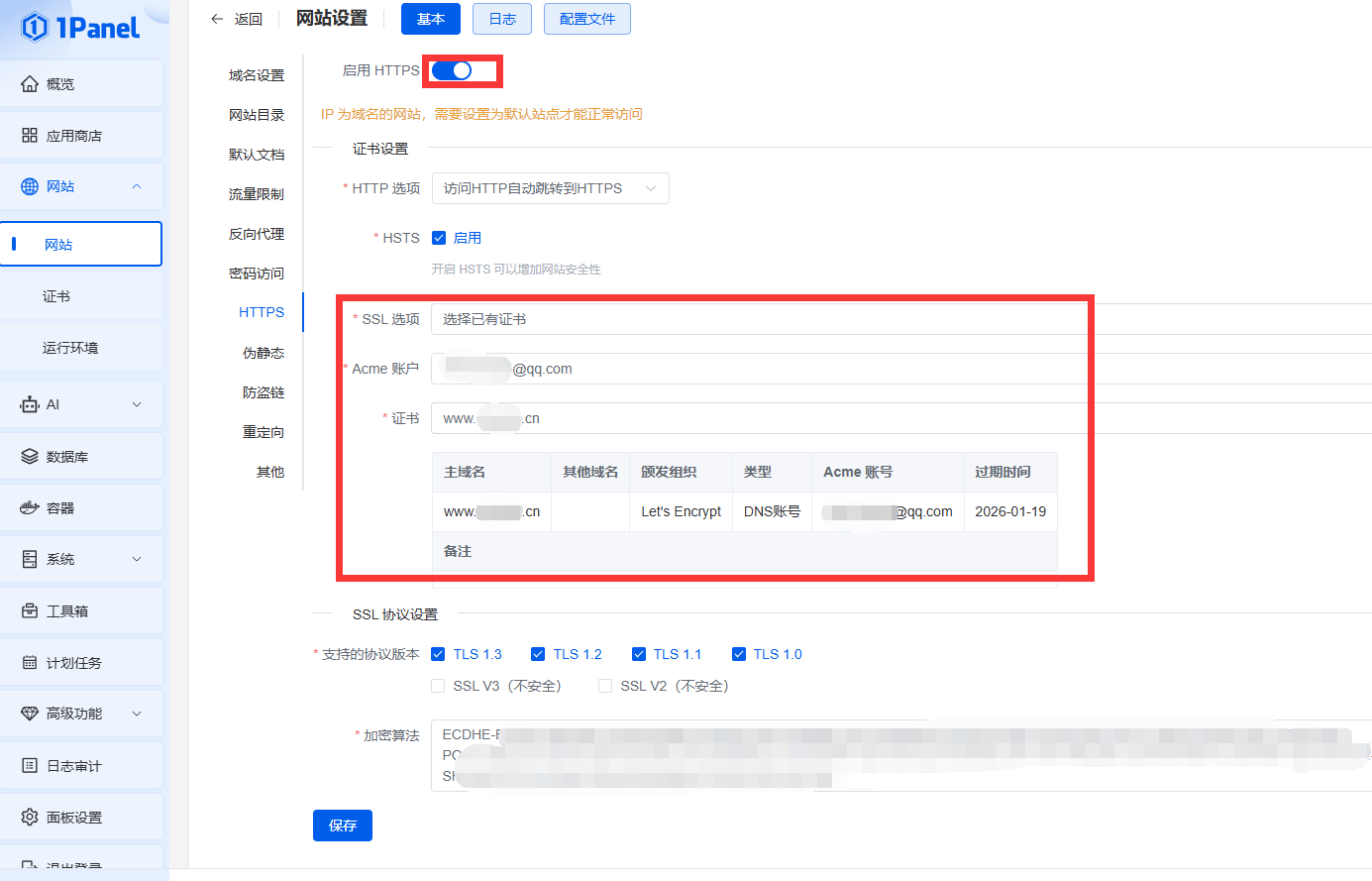This screenshot has height=881, width=1372.
Task: Enable the SSL V3 checkbox
Action: click(438, 685)
